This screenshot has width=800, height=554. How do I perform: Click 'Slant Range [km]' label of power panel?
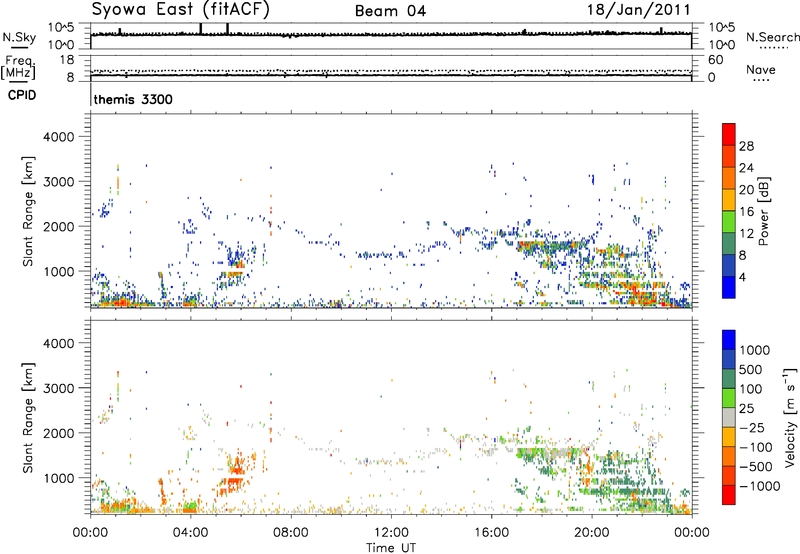point(28,211)
